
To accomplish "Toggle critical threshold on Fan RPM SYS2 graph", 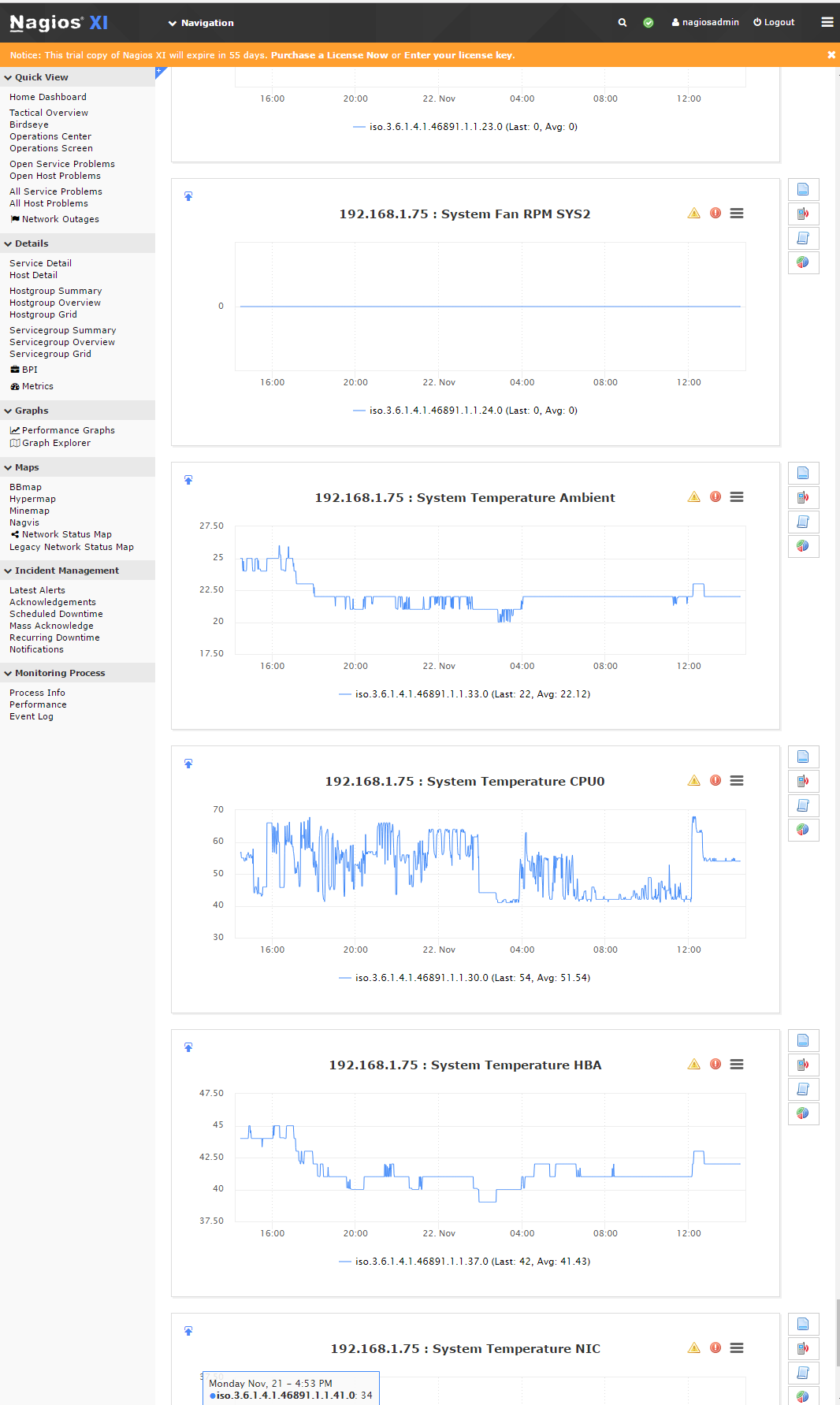I will click(x=715, y=214).
